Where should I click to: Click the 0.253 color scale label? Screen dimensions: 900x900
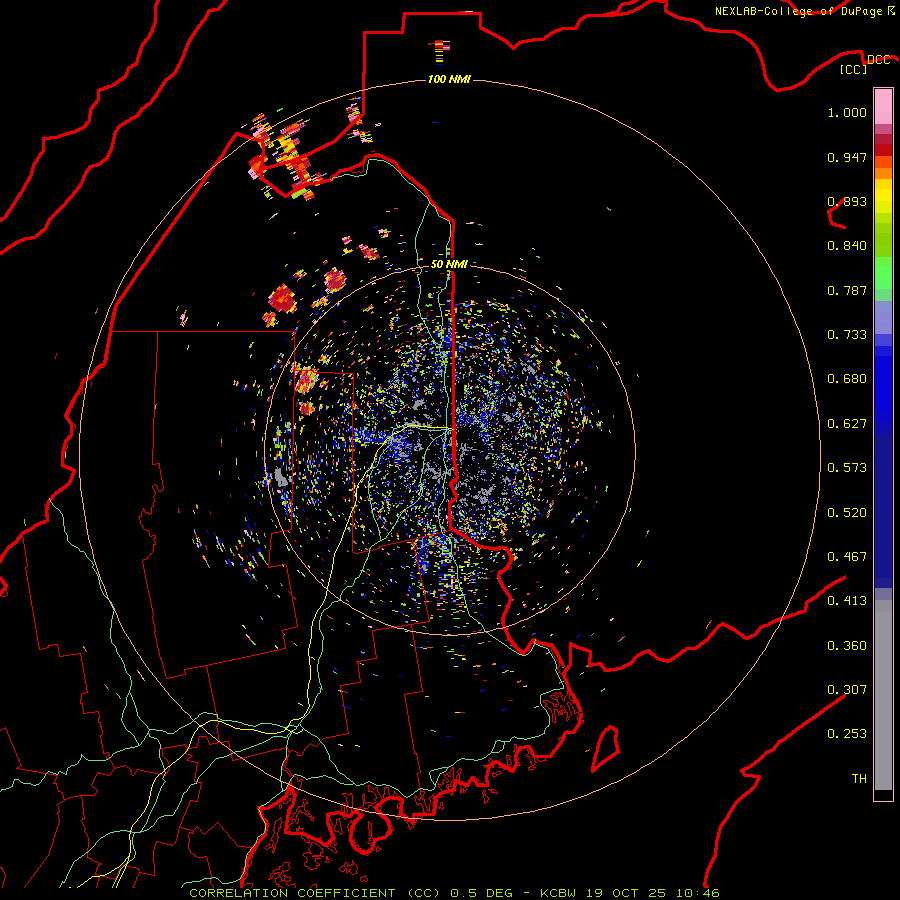pyautogui.click(x=847, y=734)
